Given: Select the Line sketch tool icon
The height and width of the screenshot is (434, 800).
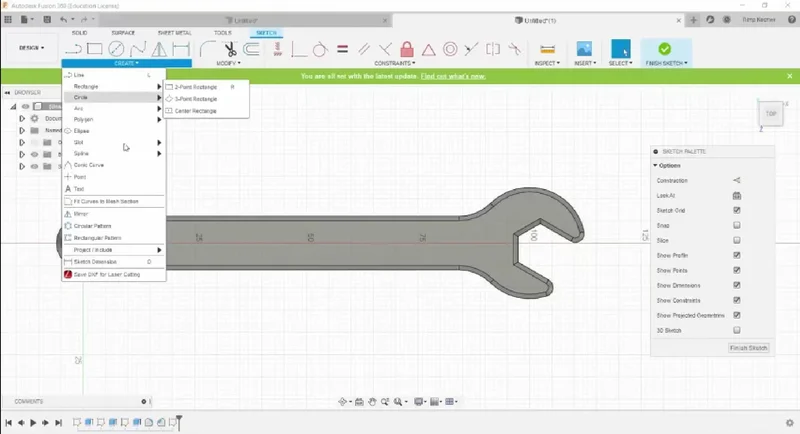Looking at the screenshot, I should (73, 49).
